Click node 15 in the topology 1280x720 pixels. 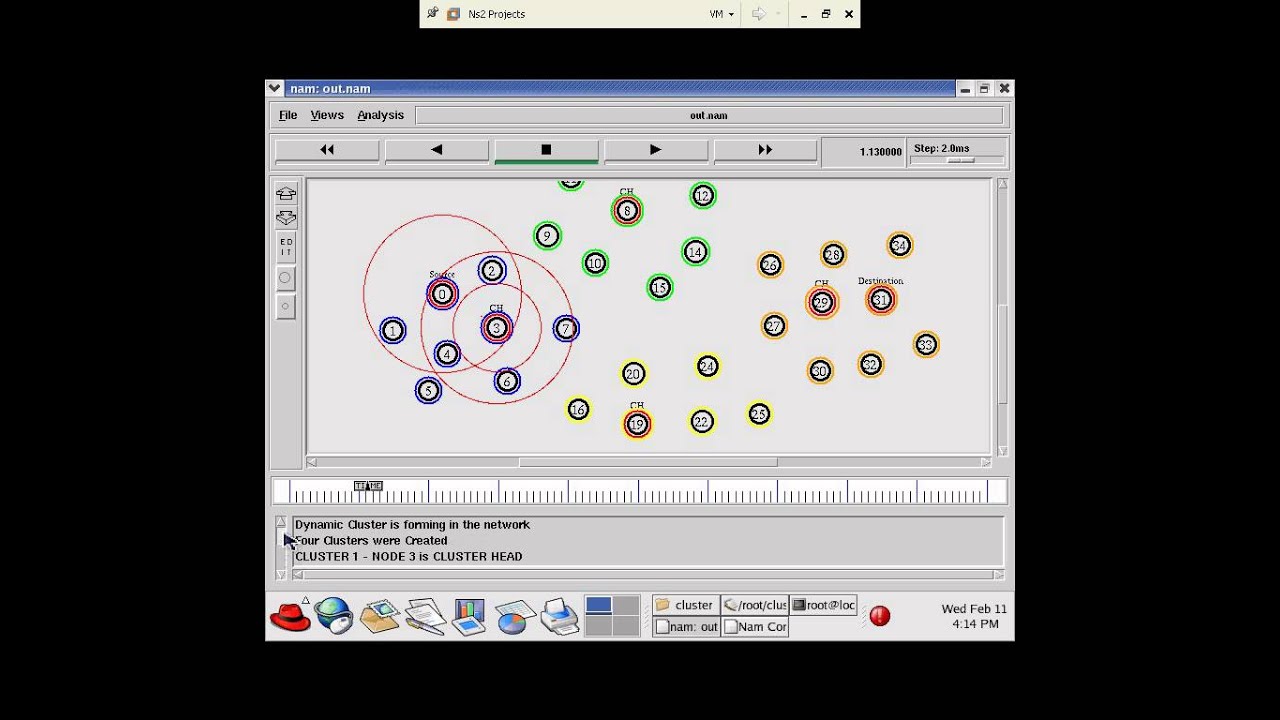659,288
